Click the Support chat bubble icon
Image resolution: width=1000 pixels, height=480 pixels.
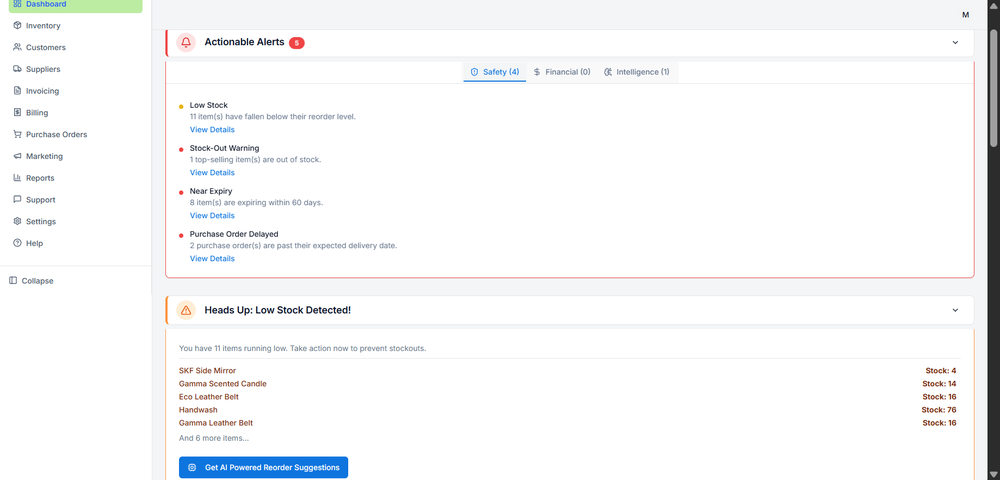click(17, 200)
